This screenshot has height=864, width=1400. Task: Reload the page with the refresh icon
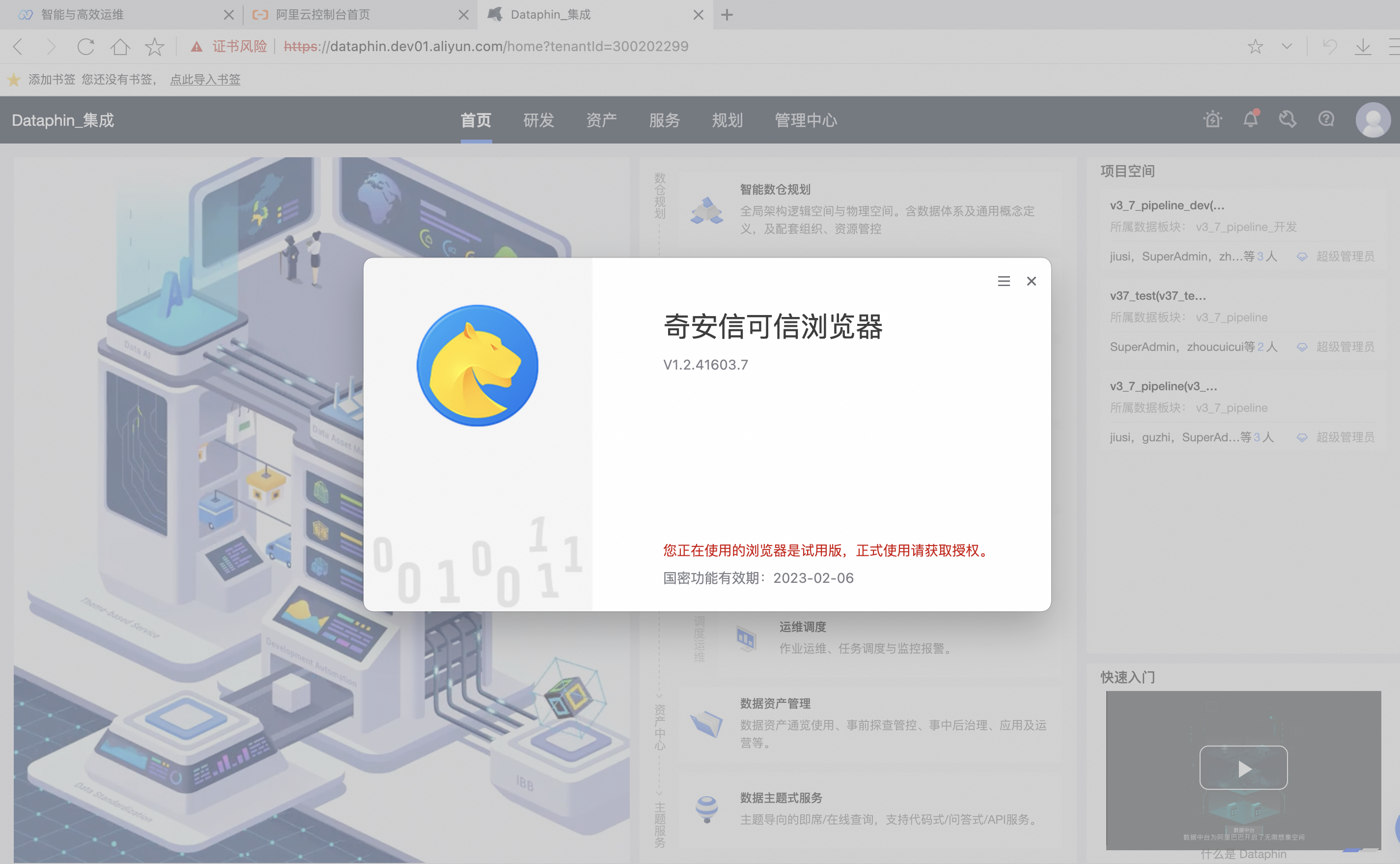pyautogui.click(x=86, y=46)
